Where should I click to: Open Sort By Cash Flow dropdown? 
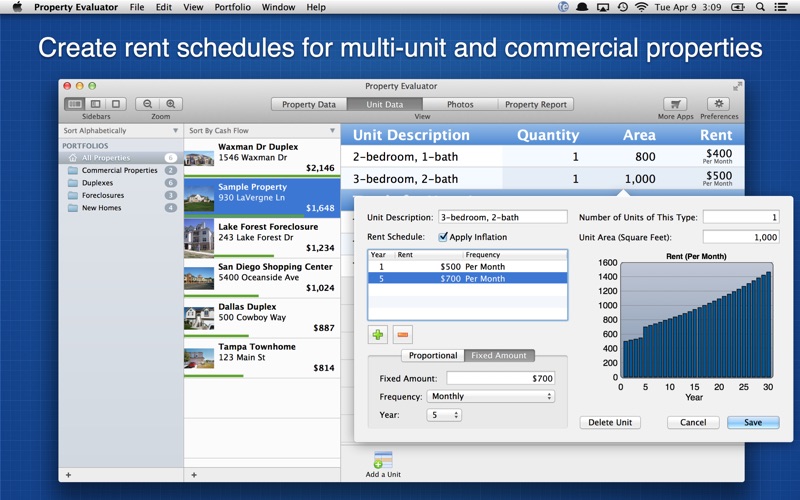tap(262, 131)
